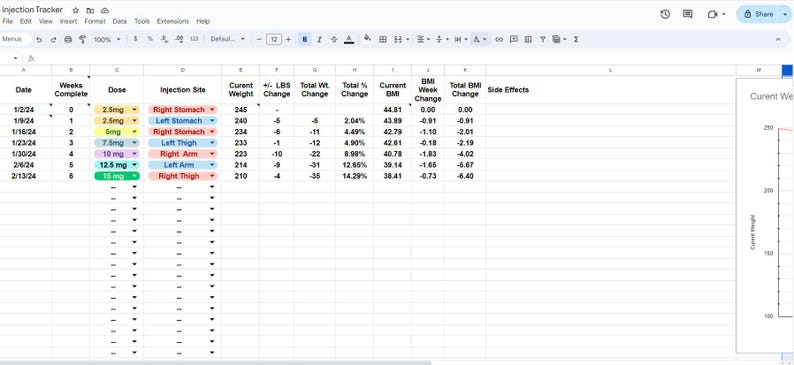Open the borders tool

pyautogui.click(x=383, y=39)
